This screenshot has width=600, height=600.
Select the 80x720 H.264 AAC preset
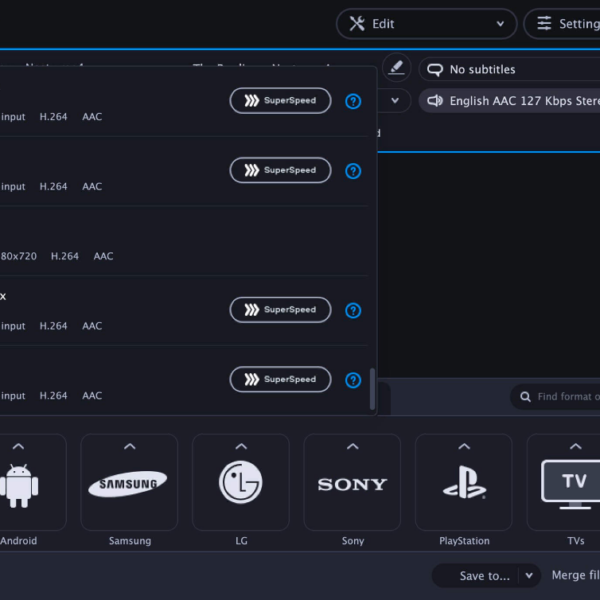pos(150,242)
